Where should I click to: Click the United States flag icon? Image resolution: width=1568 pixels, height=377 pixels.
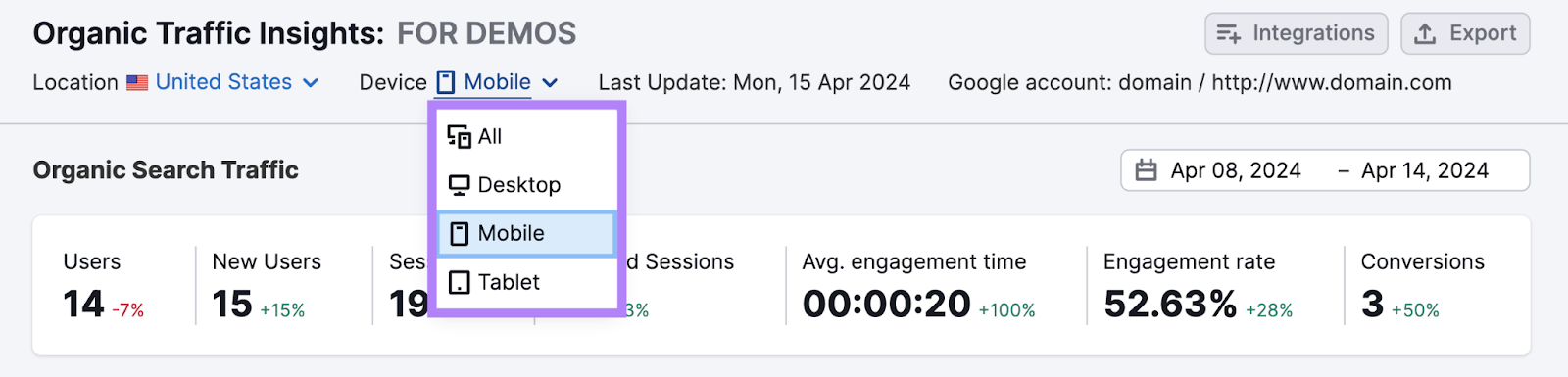click(x=137, y=83)
